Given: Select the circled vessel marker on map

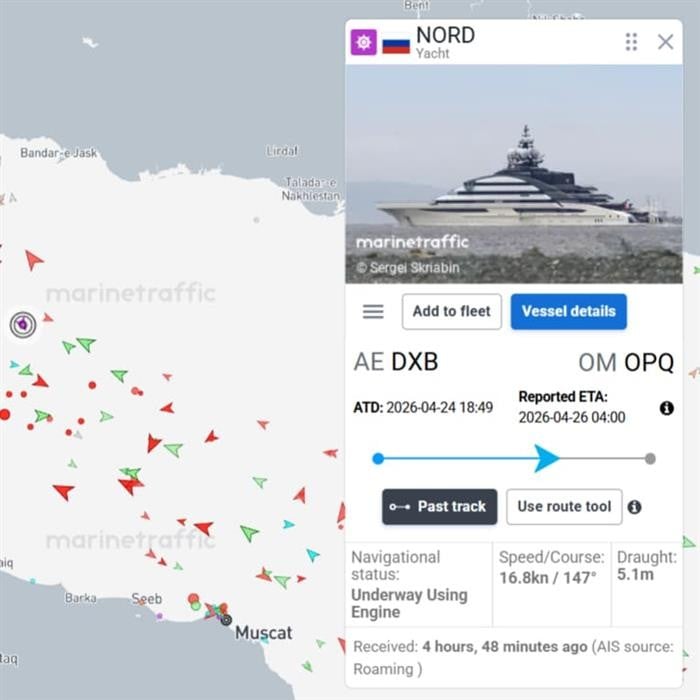Looking at the screenshot, I should (x=23, y=324).
